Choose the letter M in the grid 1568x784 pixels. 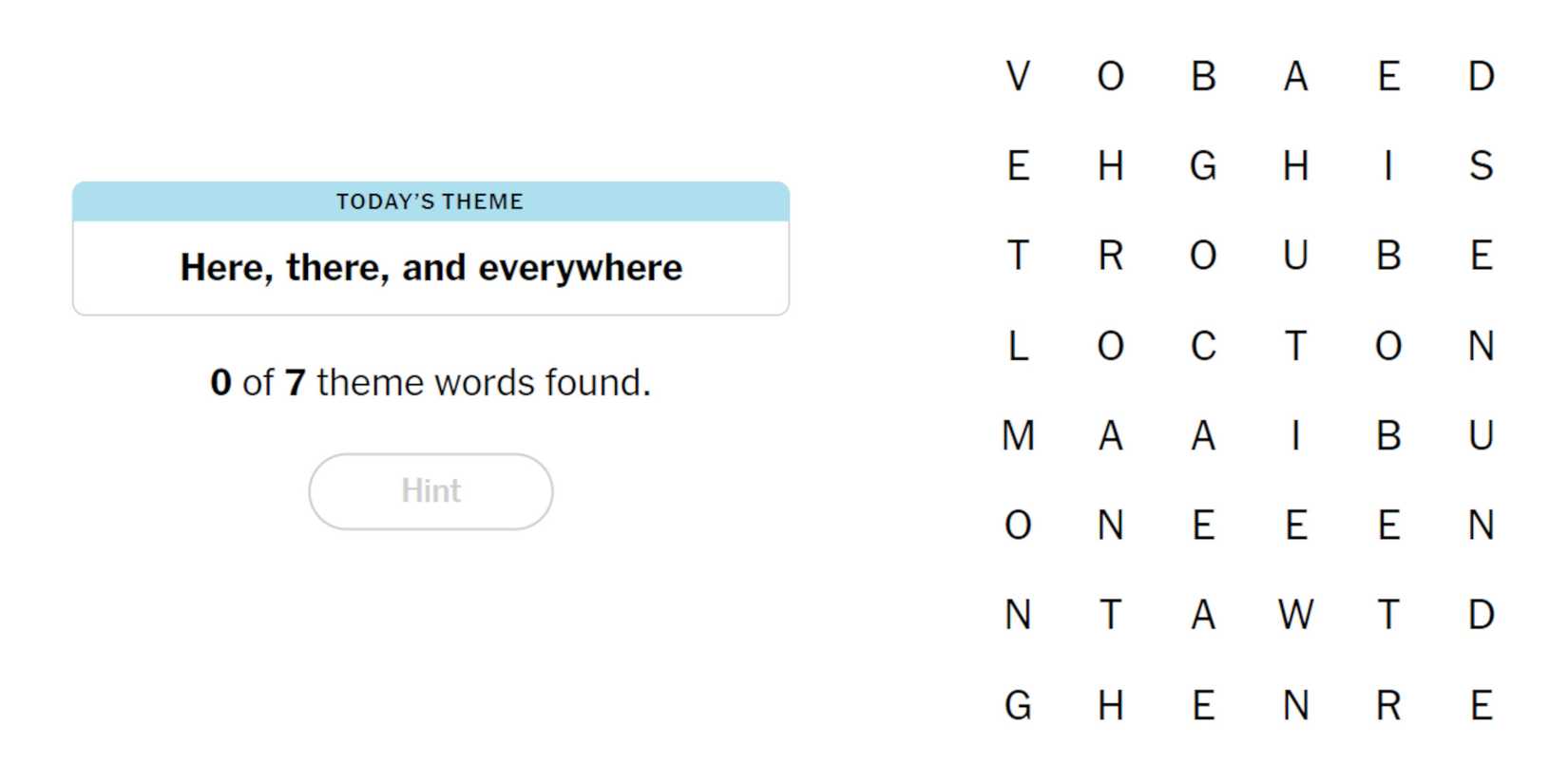pos(1018,436)
